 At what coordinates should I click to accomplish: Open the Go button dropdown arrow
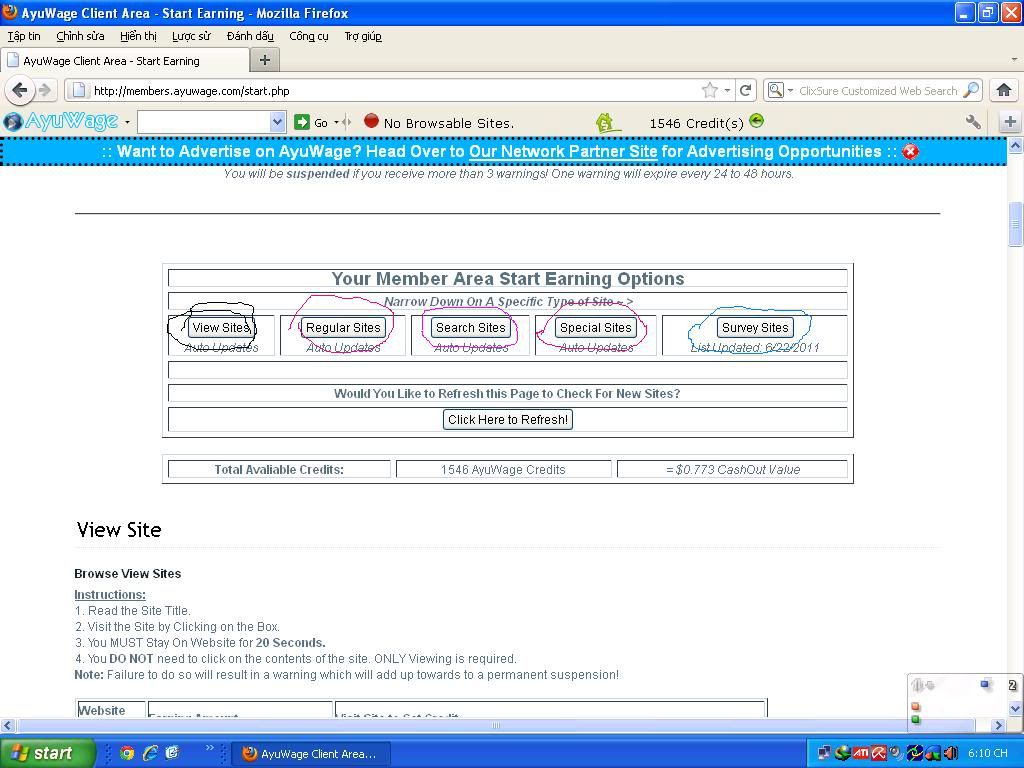click(x=336, y=122)
